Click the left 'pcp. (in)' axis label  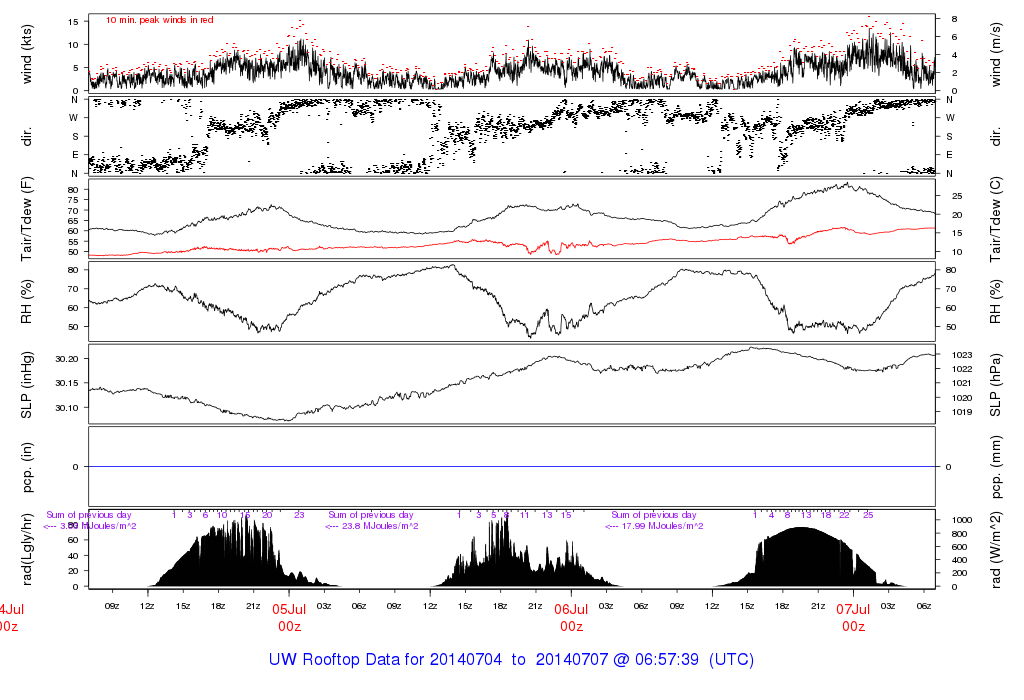27,466
